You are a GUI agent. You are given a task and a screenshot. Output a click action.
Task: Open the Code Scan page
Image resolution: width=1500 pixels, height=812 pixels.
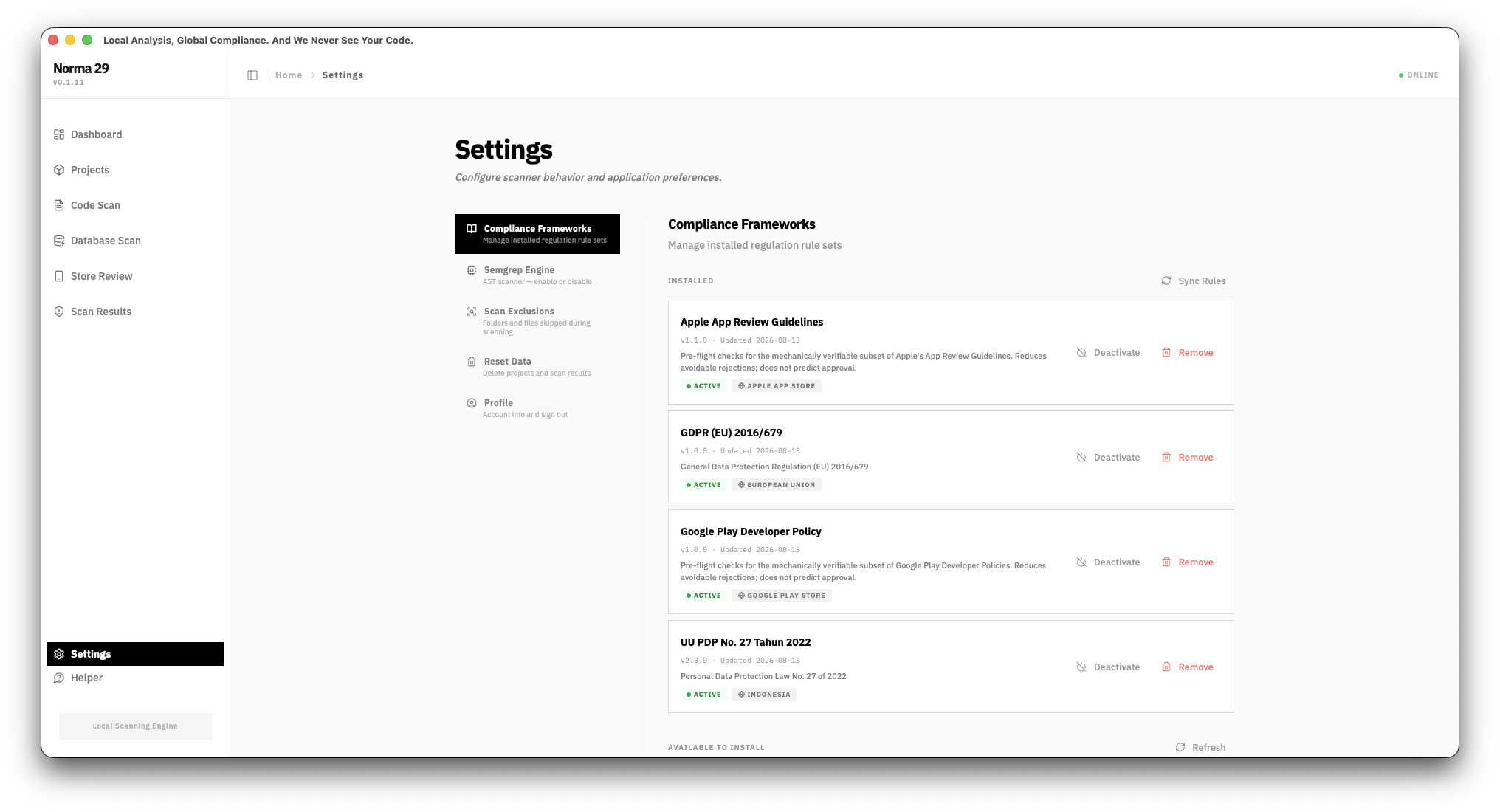point(135,205)
